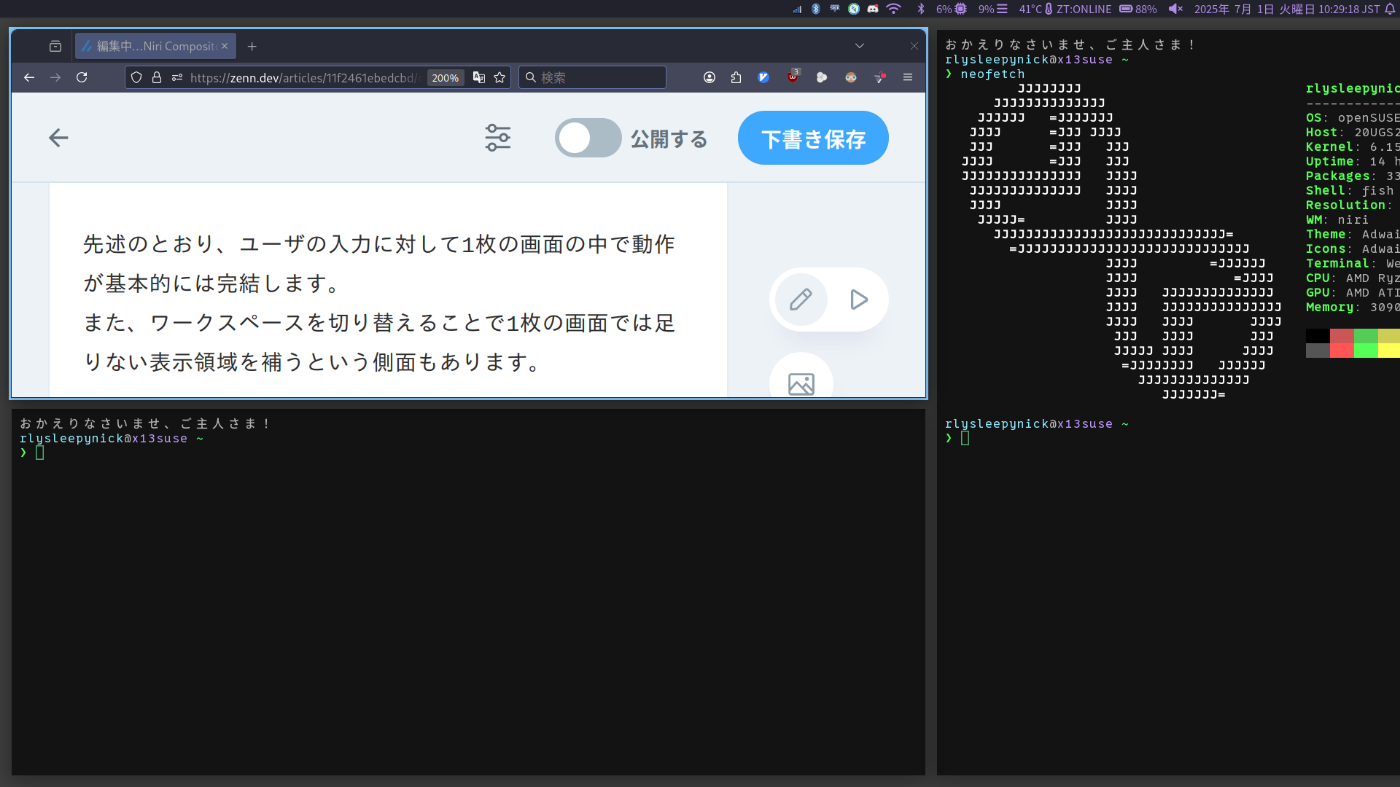Screen dimensions: 1400x787
Task: Select the 編集中…Niri Composit browser tab
Action: [x=155, y=46]
